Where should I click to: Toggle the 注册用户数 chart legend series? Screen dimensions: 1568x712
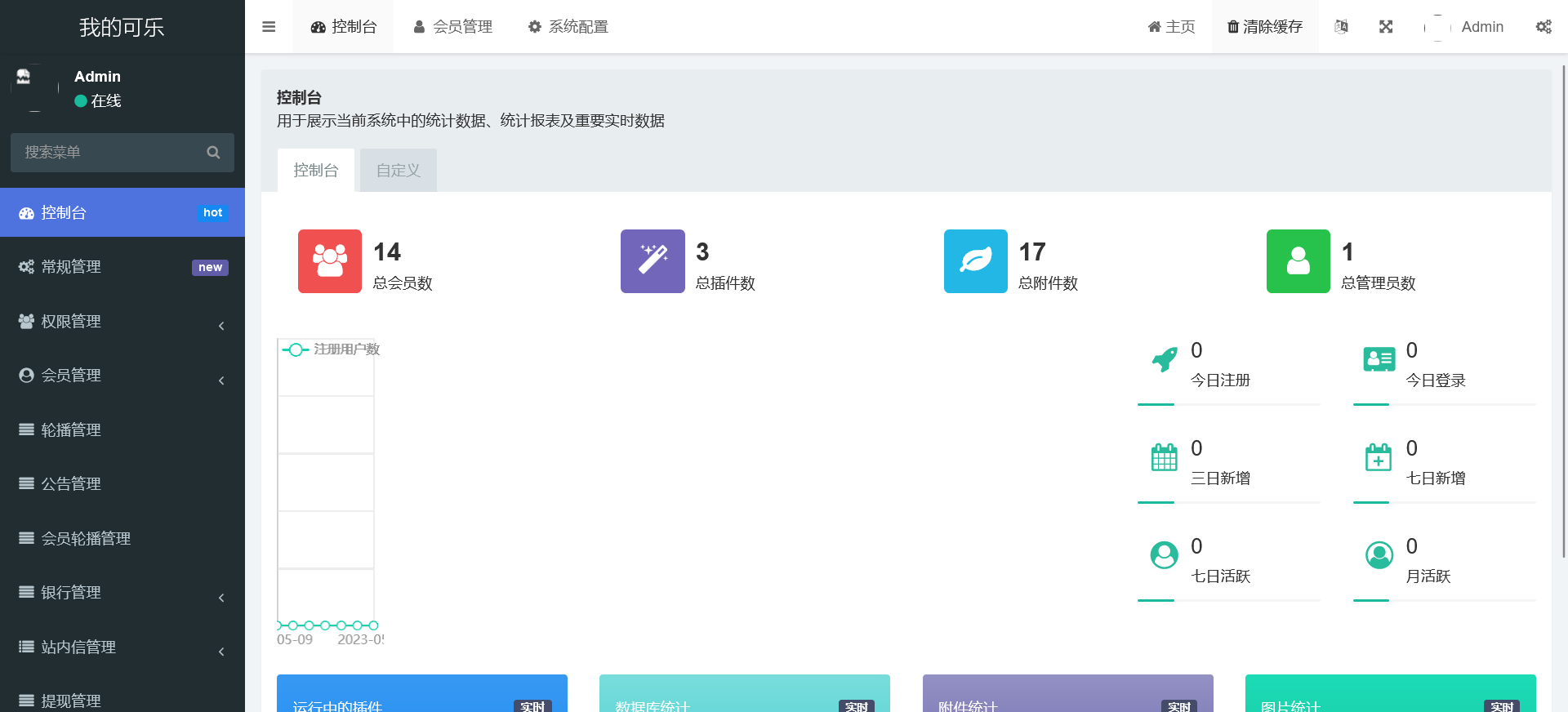click(x=332, y=349)
